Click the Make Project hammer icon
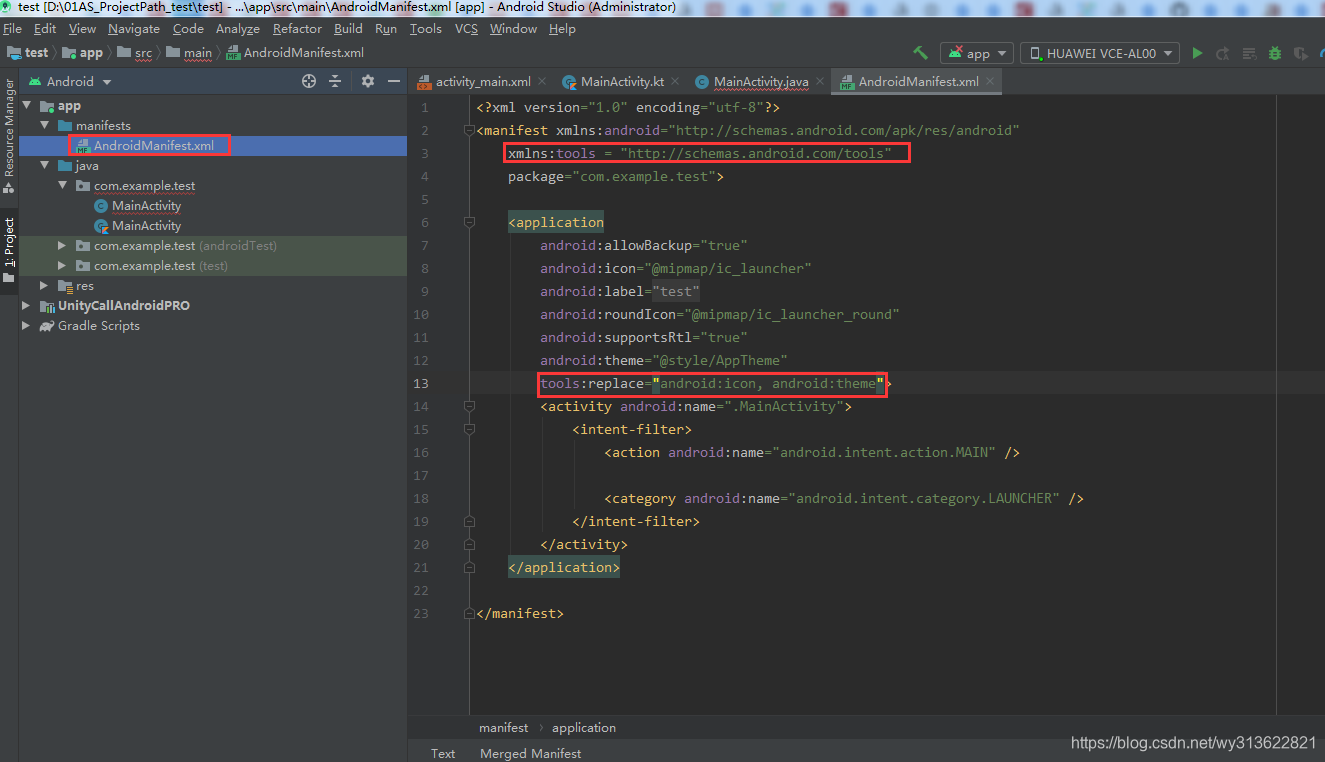 coord(920,53)
